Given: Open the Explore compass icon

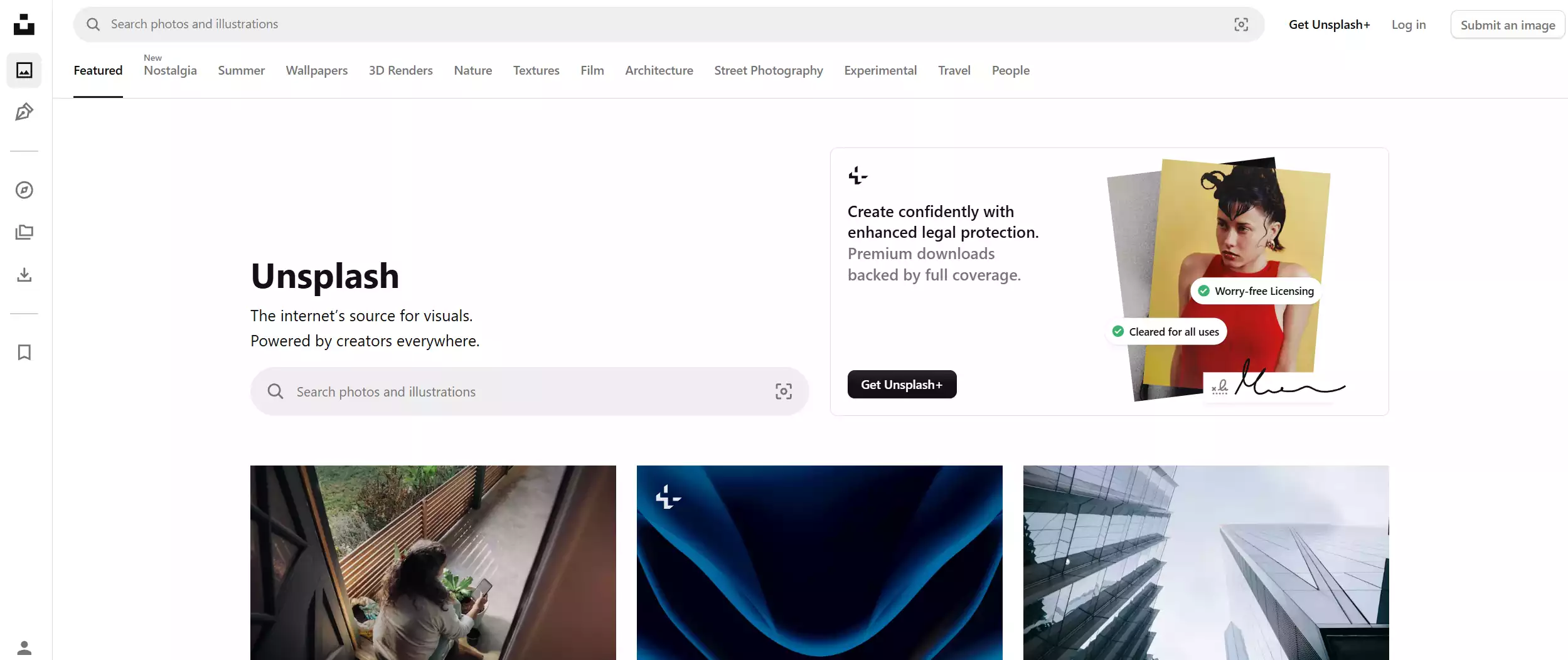Looking at the screenshot, I should (x=24, y=190).
